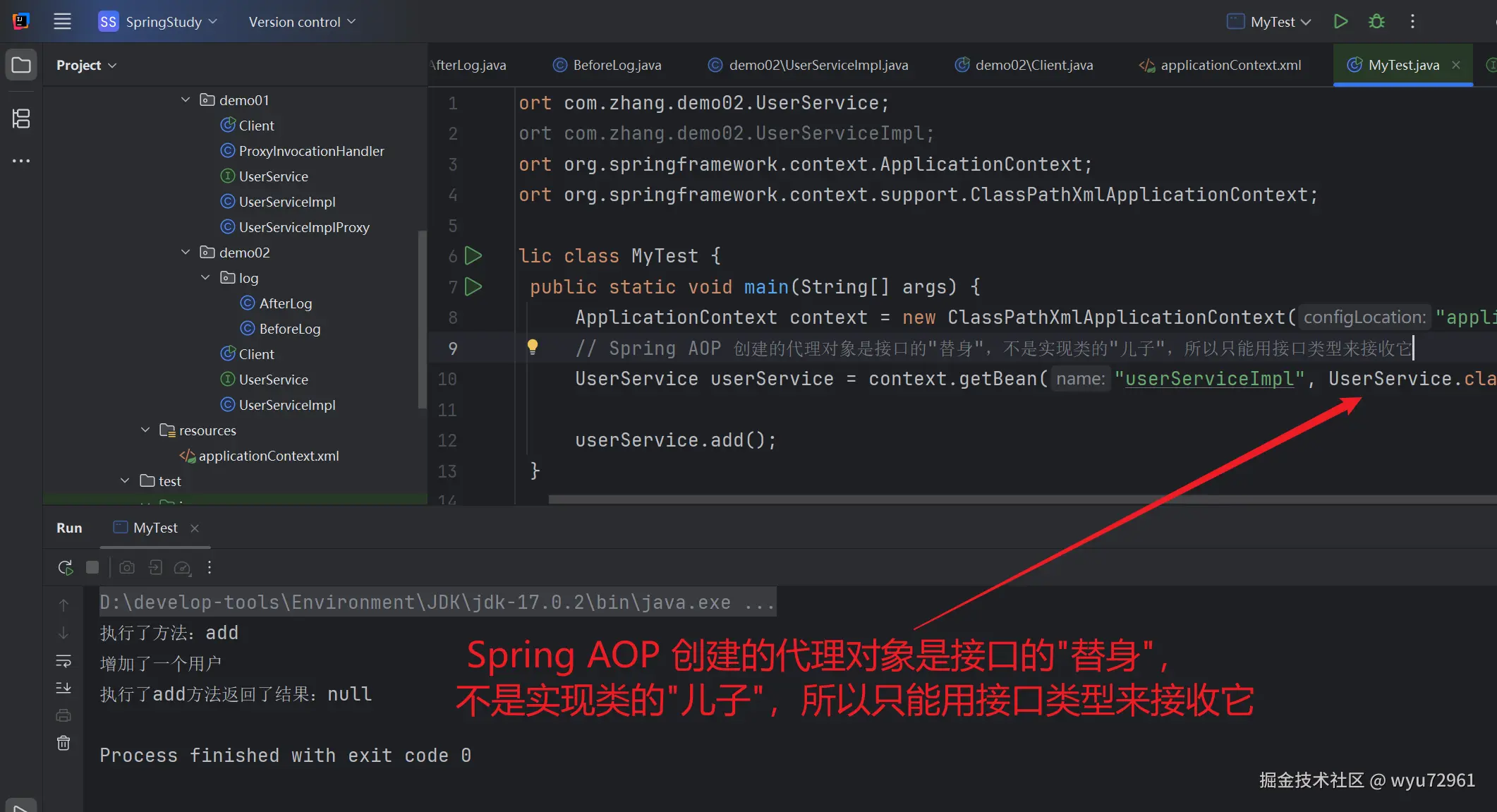This screenshot has width=1497, height=812.
Task: Open the Version control menu
Action: 301,22
